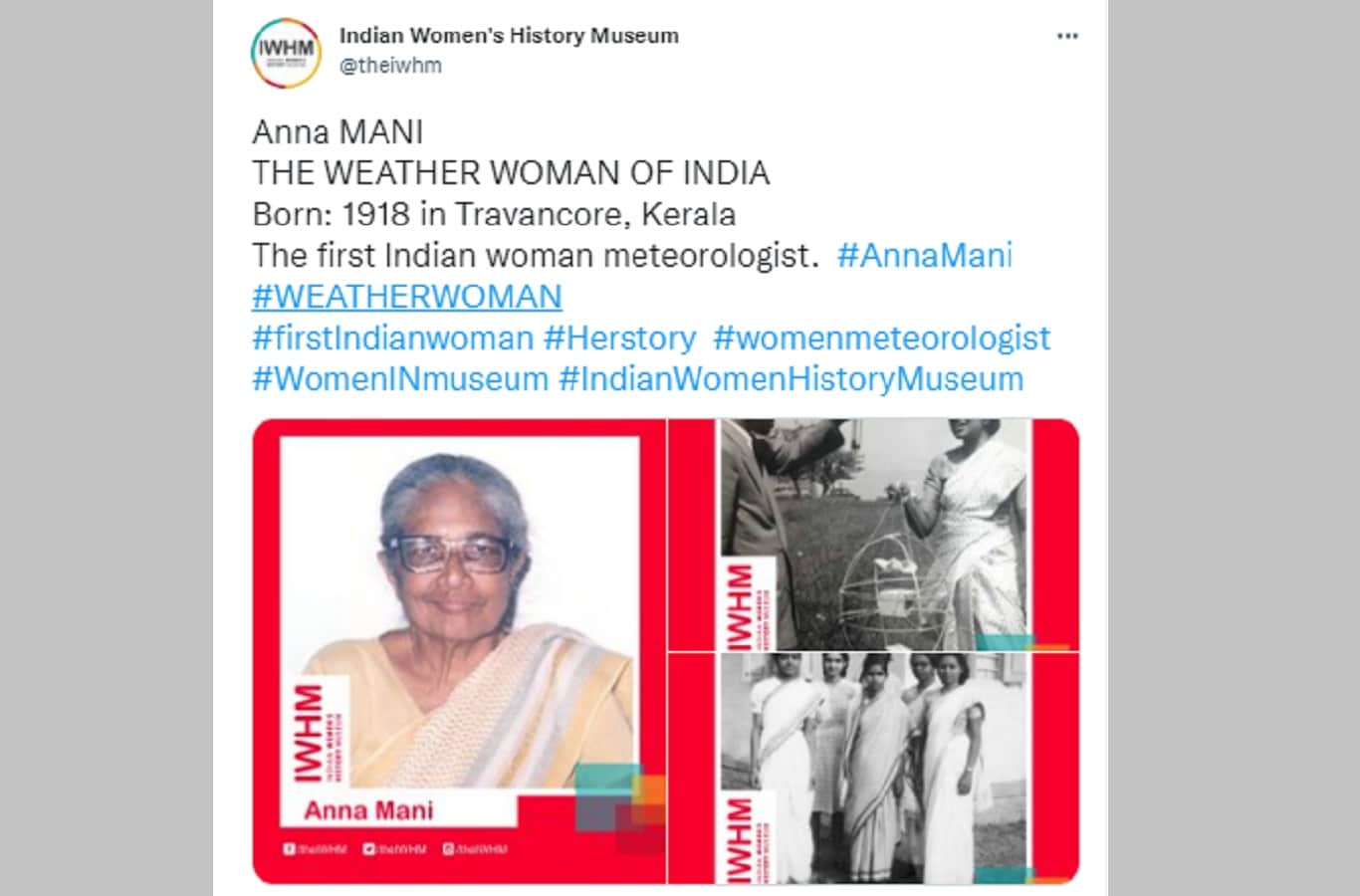Image resolution: width=1360 pixels, height=896 pixels.
Task: Open the #IndianWomenHistoryMuseum hashtag
Action: point(792,379)
